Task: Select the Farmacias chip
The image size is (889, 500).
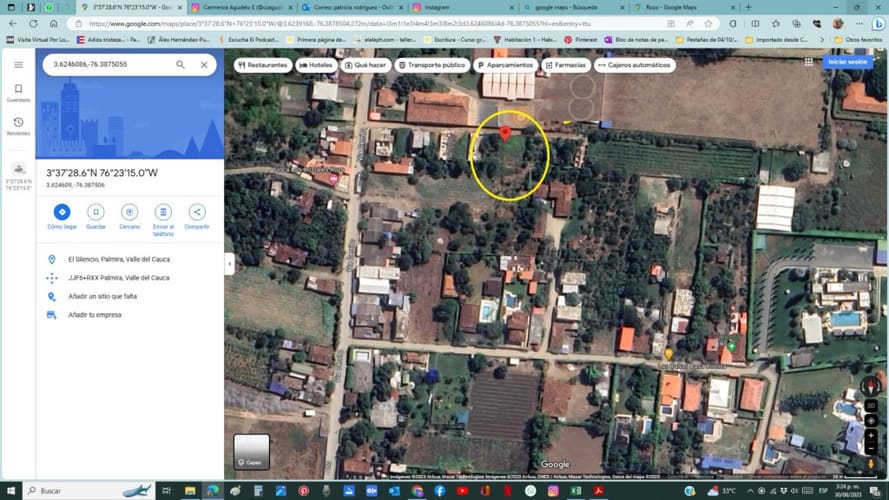Action: 566,65
